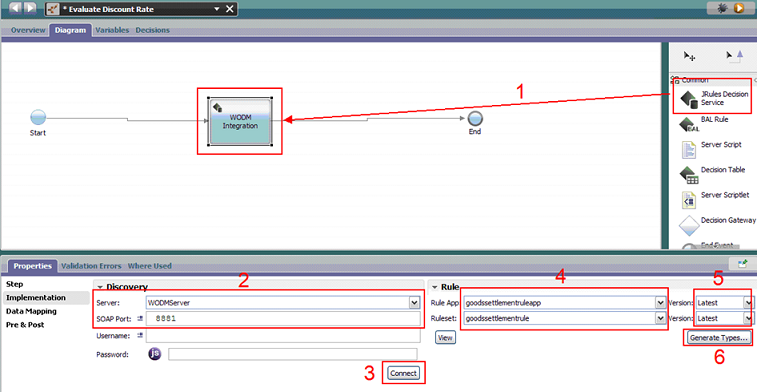Pick JRules Decision Service from the palette
This screenshot has width=757, height=392.
(x=714, y=98)
